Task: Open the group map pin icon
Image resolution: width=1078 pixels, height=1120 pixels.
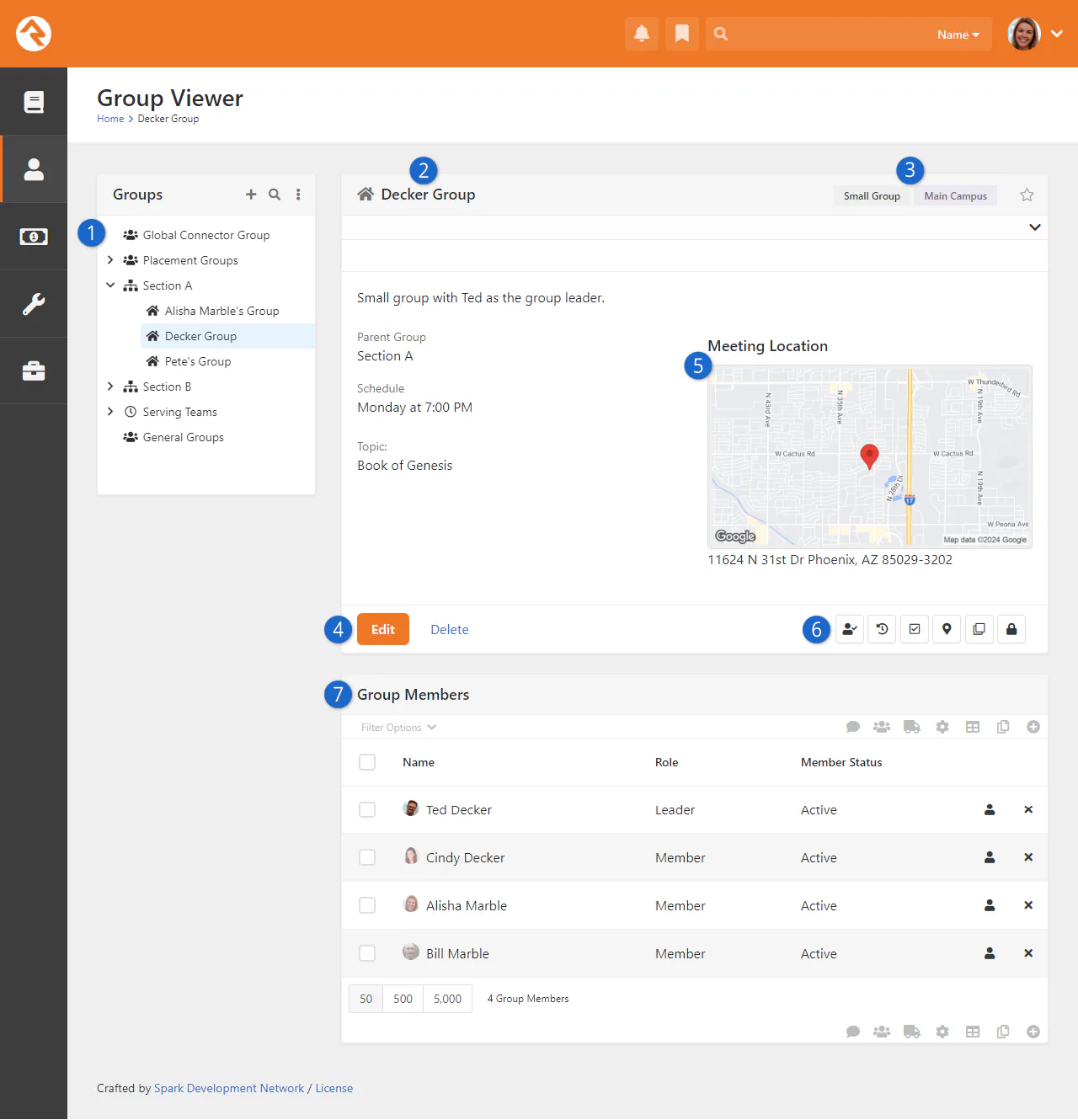Action: (x=947, y=629)
